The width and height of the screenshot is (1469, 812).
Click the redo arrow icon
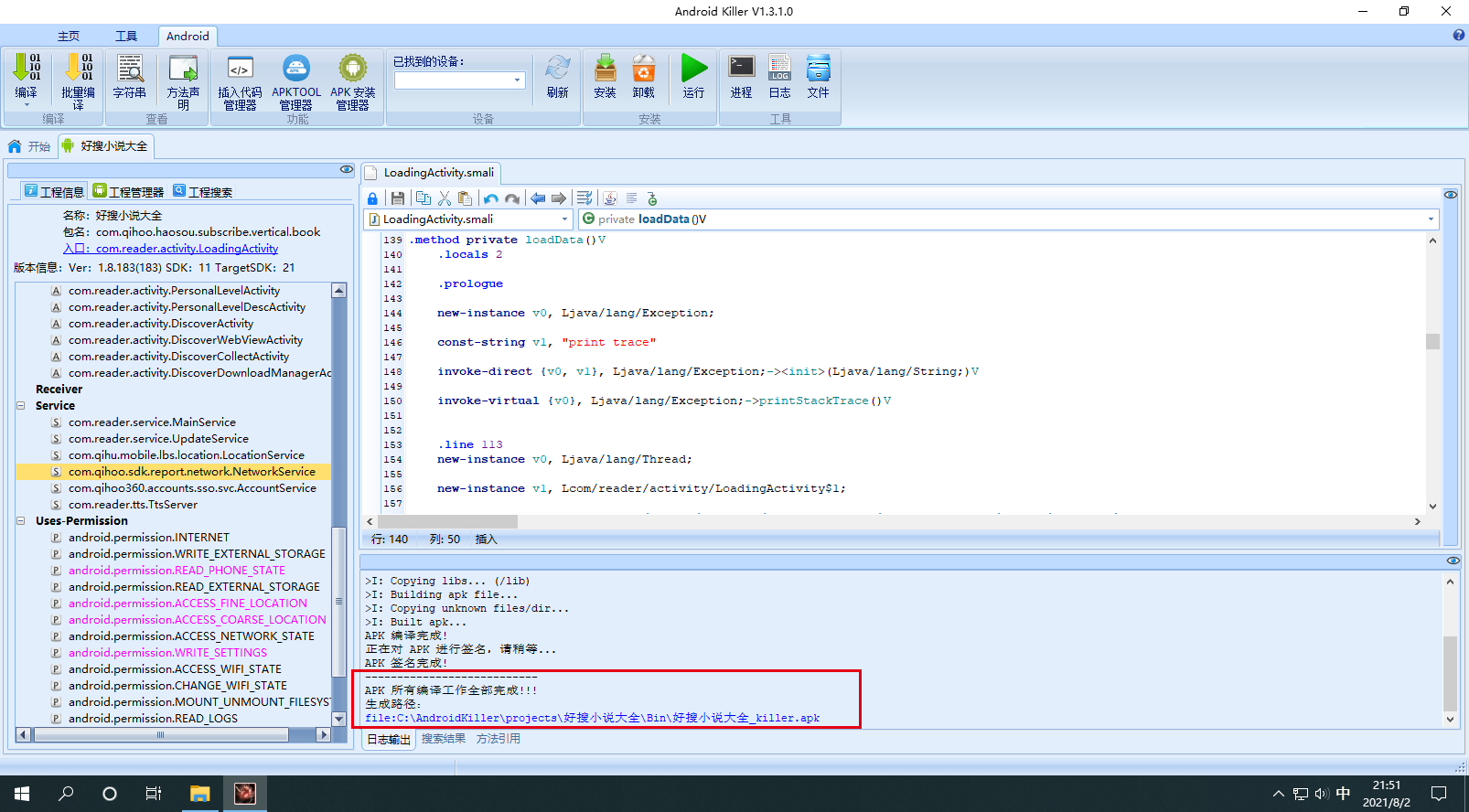(512, 198)
